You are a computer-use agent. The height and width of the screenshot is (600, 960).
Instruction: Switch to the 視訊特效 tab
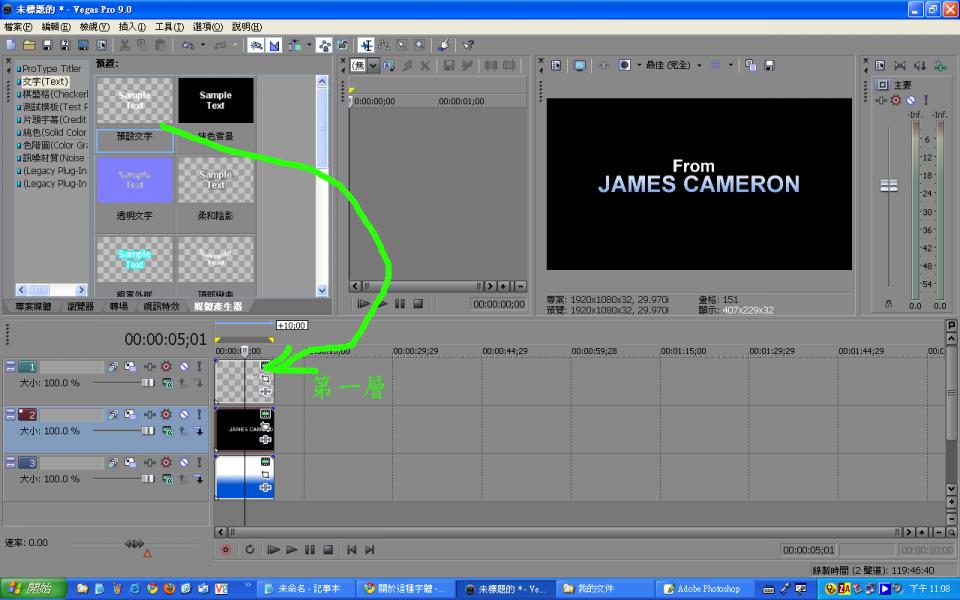161,306
